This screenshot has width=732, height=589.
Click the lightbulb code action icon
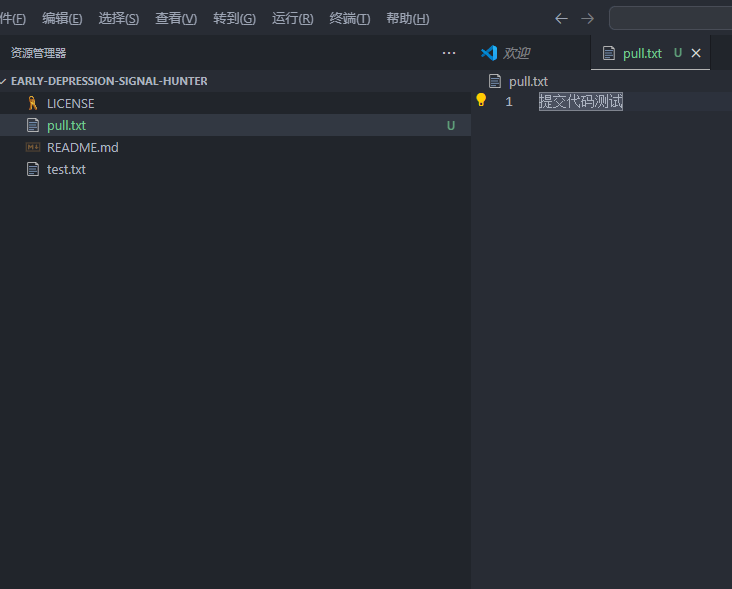pyautogui.click(x=481, y=100)
